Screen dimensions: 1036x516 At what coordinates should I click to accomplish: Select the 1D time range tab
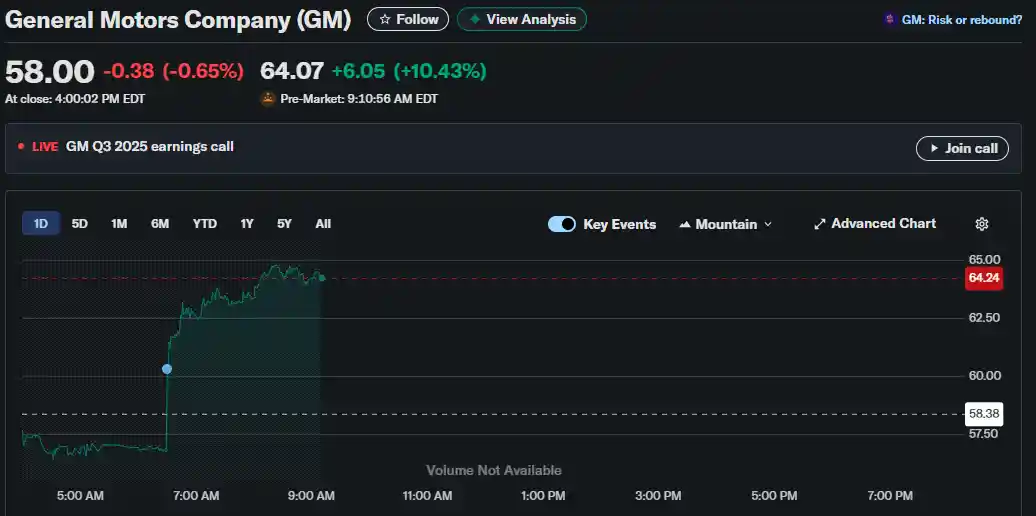[41, 224]
